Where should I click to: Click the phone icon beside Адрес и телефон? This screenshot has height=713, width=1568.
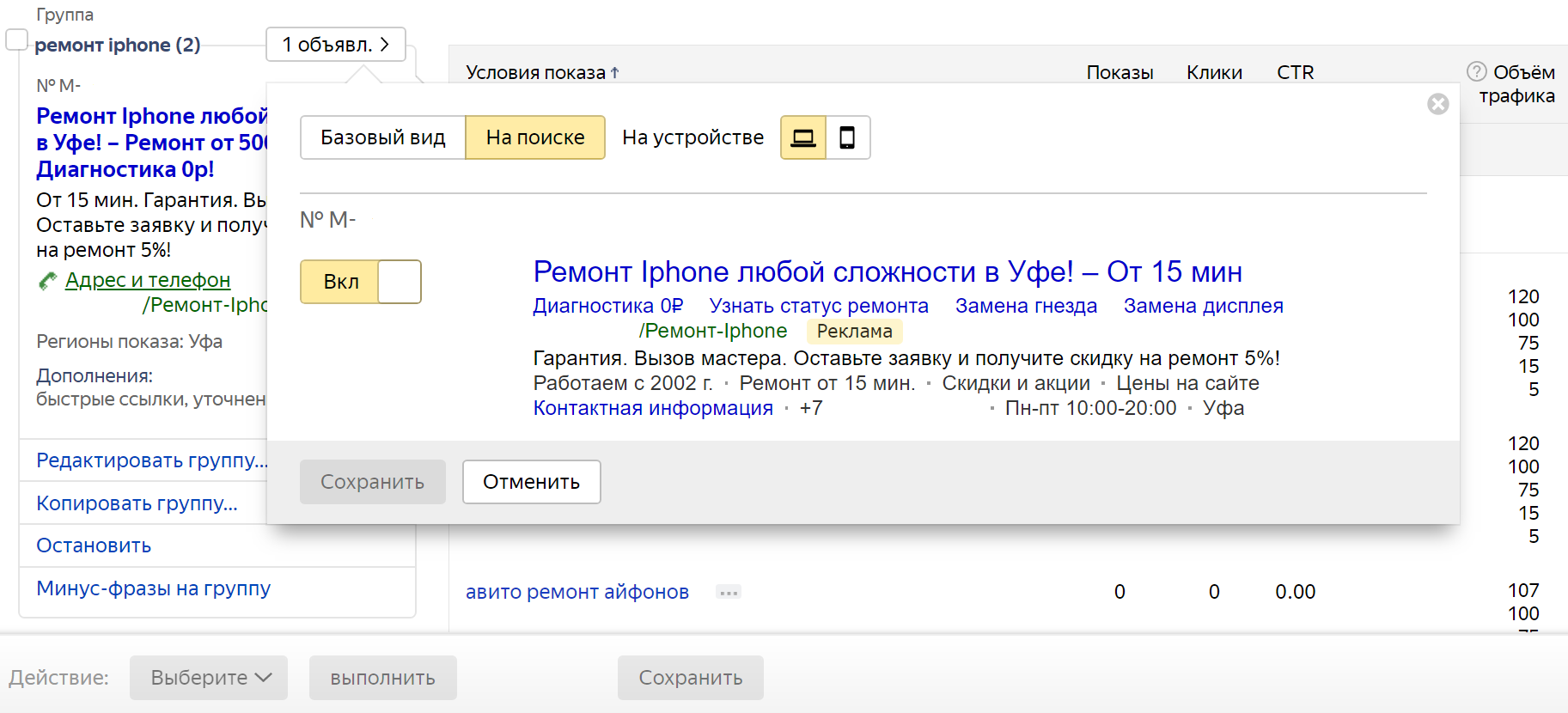pyautogui.click(x=47, y=281)
